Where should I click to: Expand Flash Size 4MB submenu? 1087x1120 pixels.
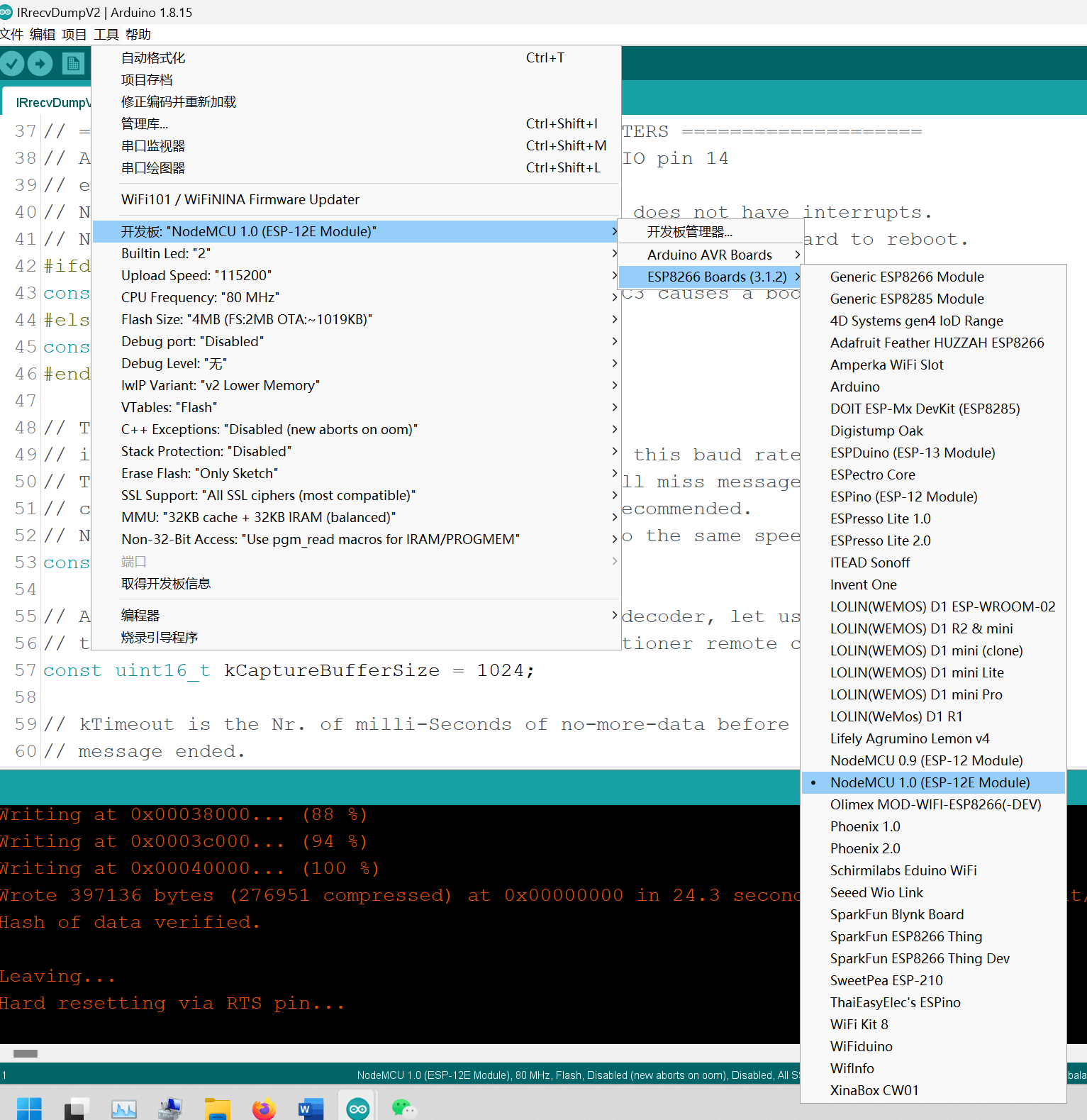(357, 319)
